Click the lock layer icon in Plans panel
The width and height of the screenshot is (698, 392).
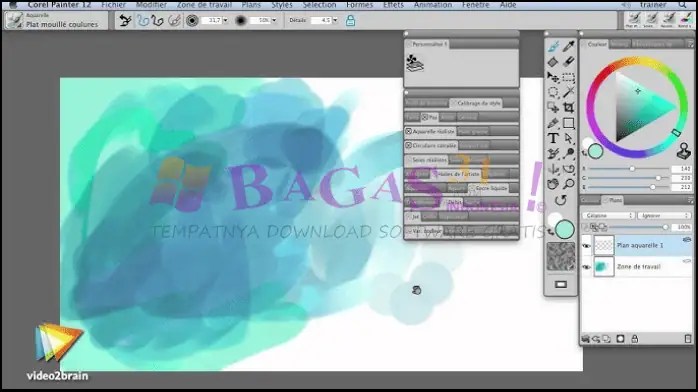coord(635,339)
